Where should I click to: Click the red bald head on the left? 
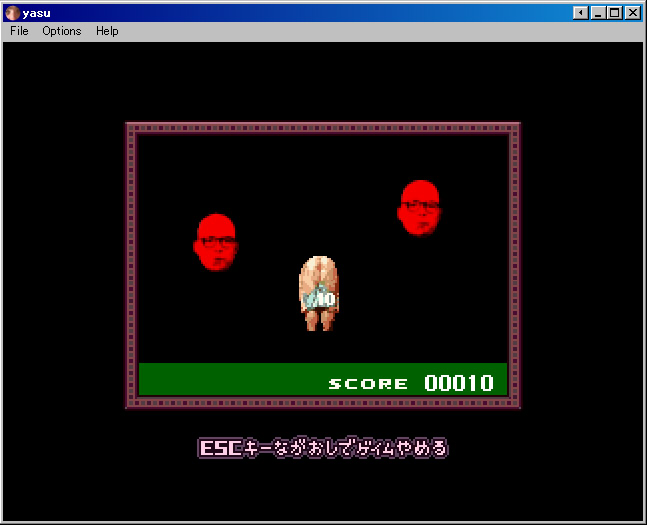point(215,242)
